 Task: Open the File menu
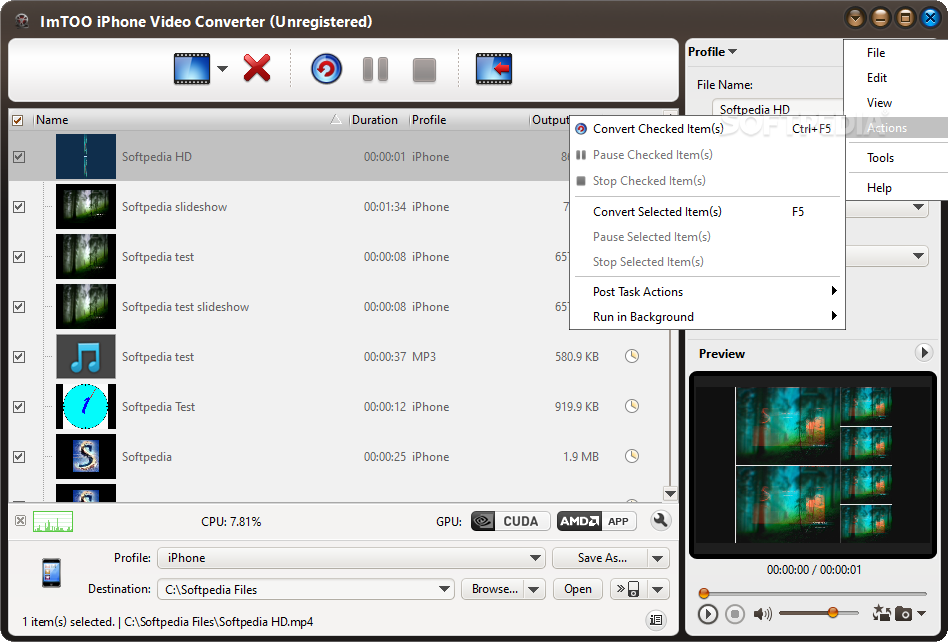pos(875,53)
